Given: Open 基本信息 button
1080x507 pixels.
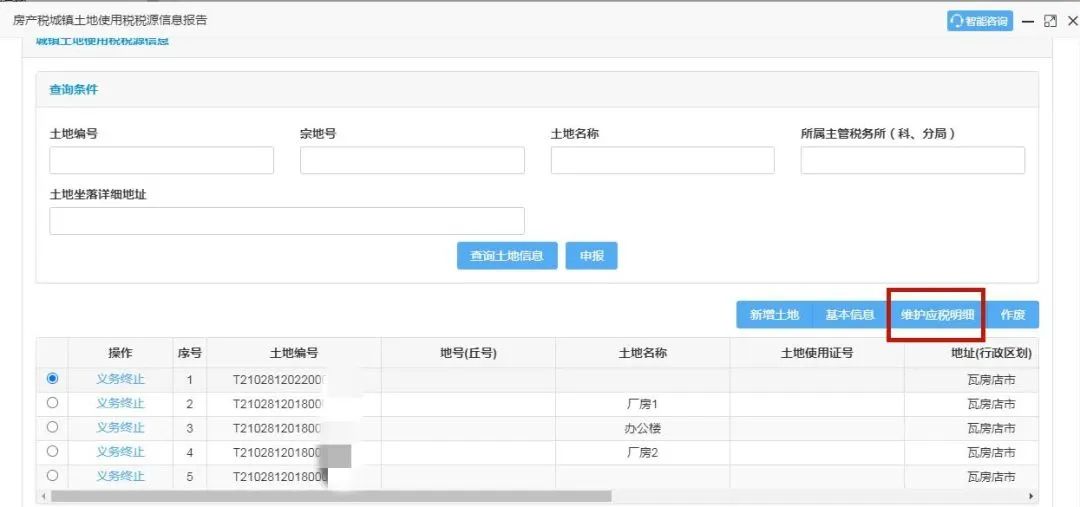Looking at the screenshot, I should tap(849, 315).
